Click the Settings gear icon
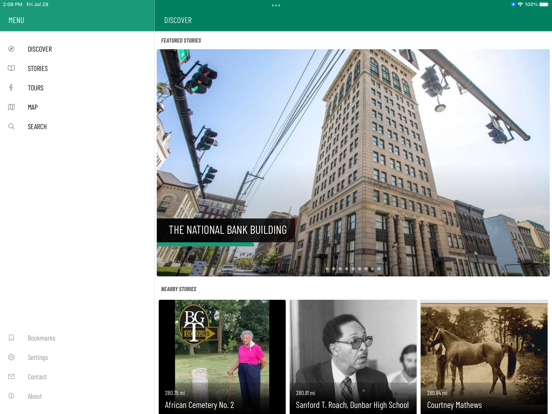The width and height of the screenshot is (552, 414). click(x=11, y=357)
